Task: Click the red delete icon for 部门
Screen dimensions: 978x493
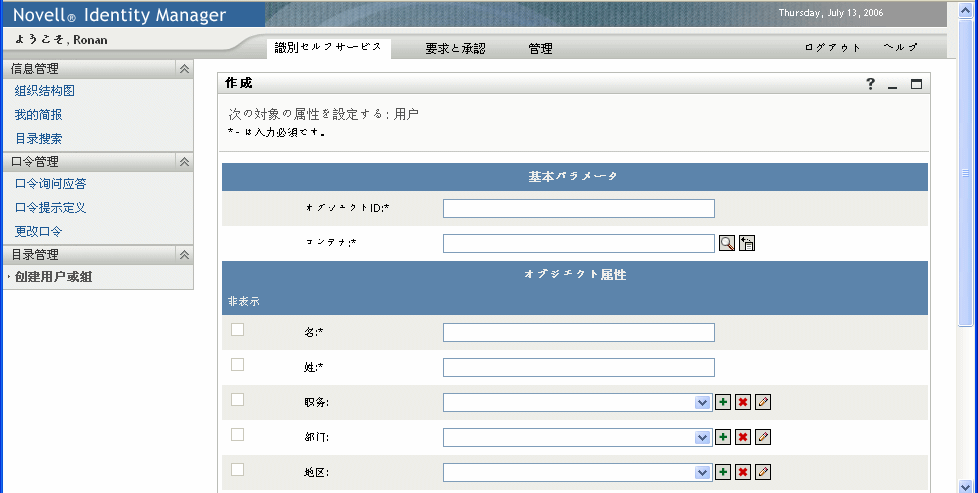Action: pos(743,437)
